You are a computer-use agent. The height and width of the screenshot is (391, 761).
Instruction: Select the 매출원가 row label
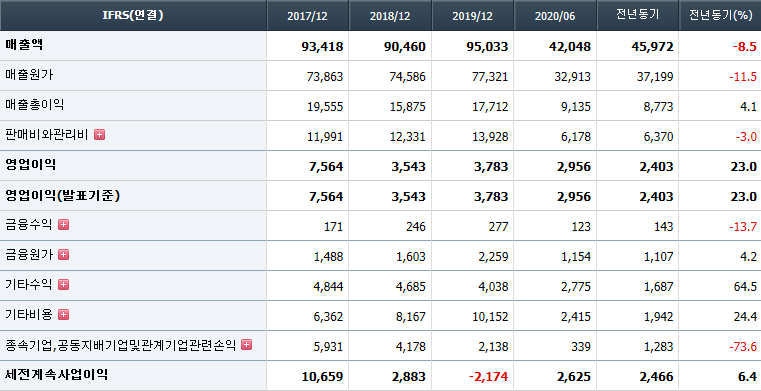tap(29, 75)
